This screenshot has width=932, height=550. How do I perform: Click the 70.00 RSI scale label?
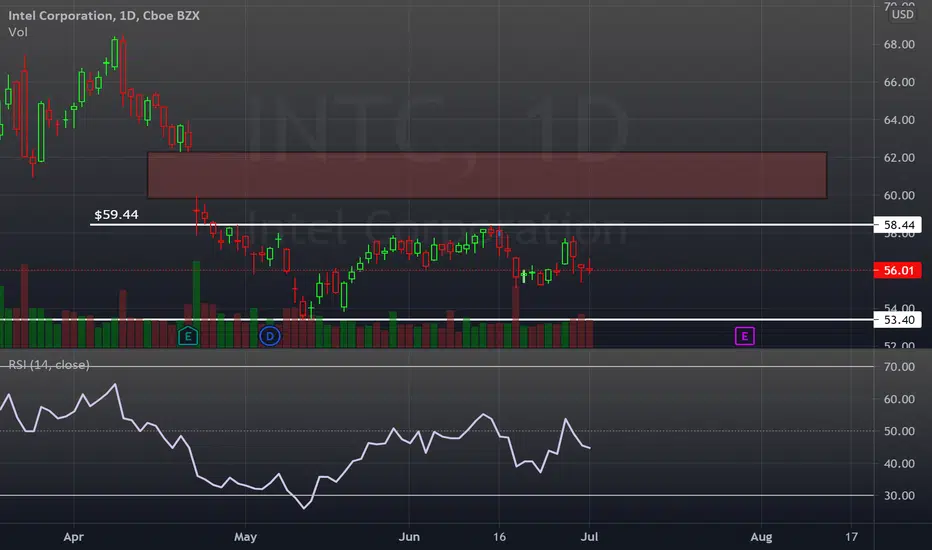(899, 367)
